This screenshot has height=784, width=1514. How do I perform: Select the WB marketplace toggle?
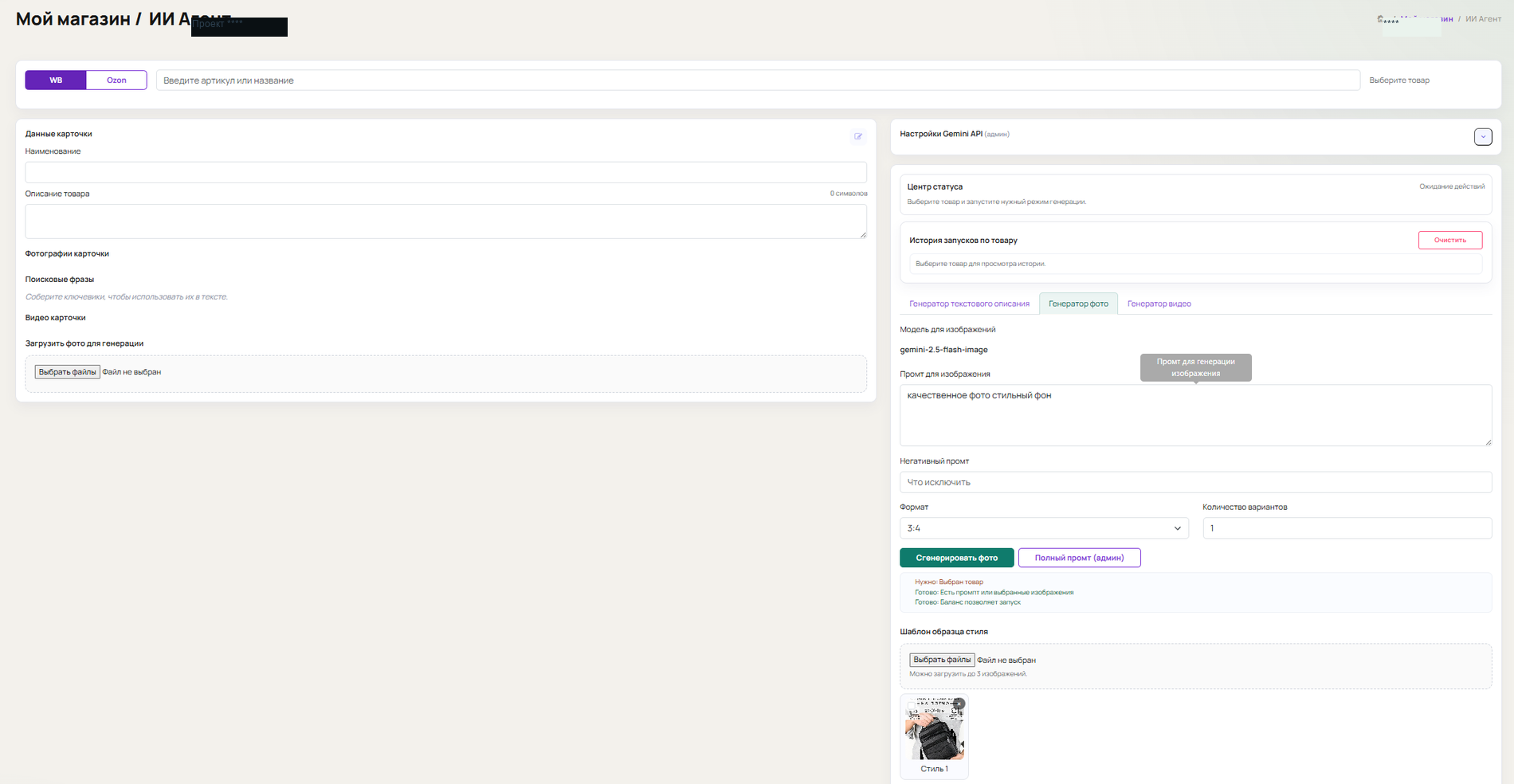tap(56, 80)
